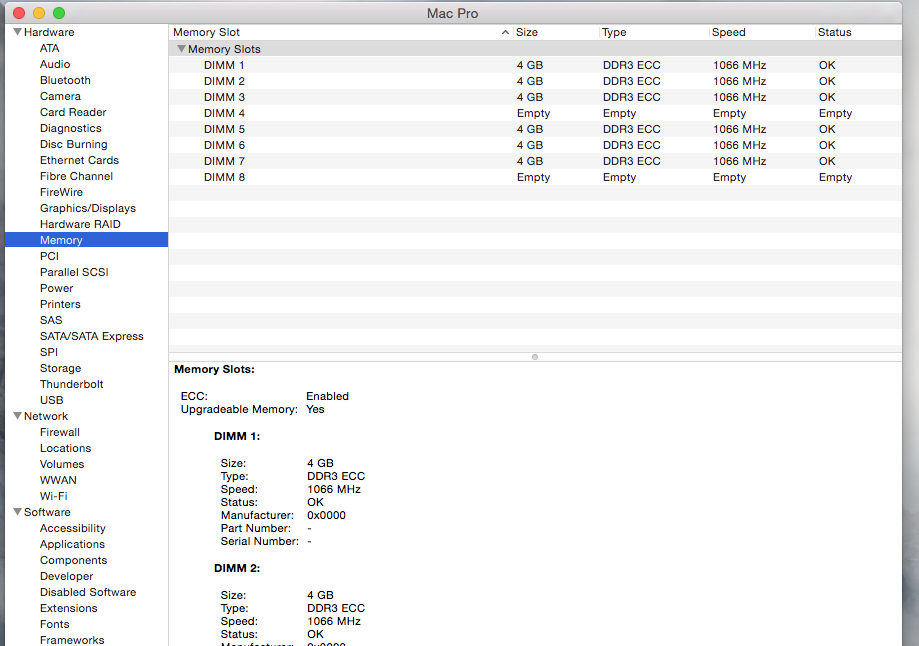Select Thunderbolt in the sidebar

click(x=72, y=384)
